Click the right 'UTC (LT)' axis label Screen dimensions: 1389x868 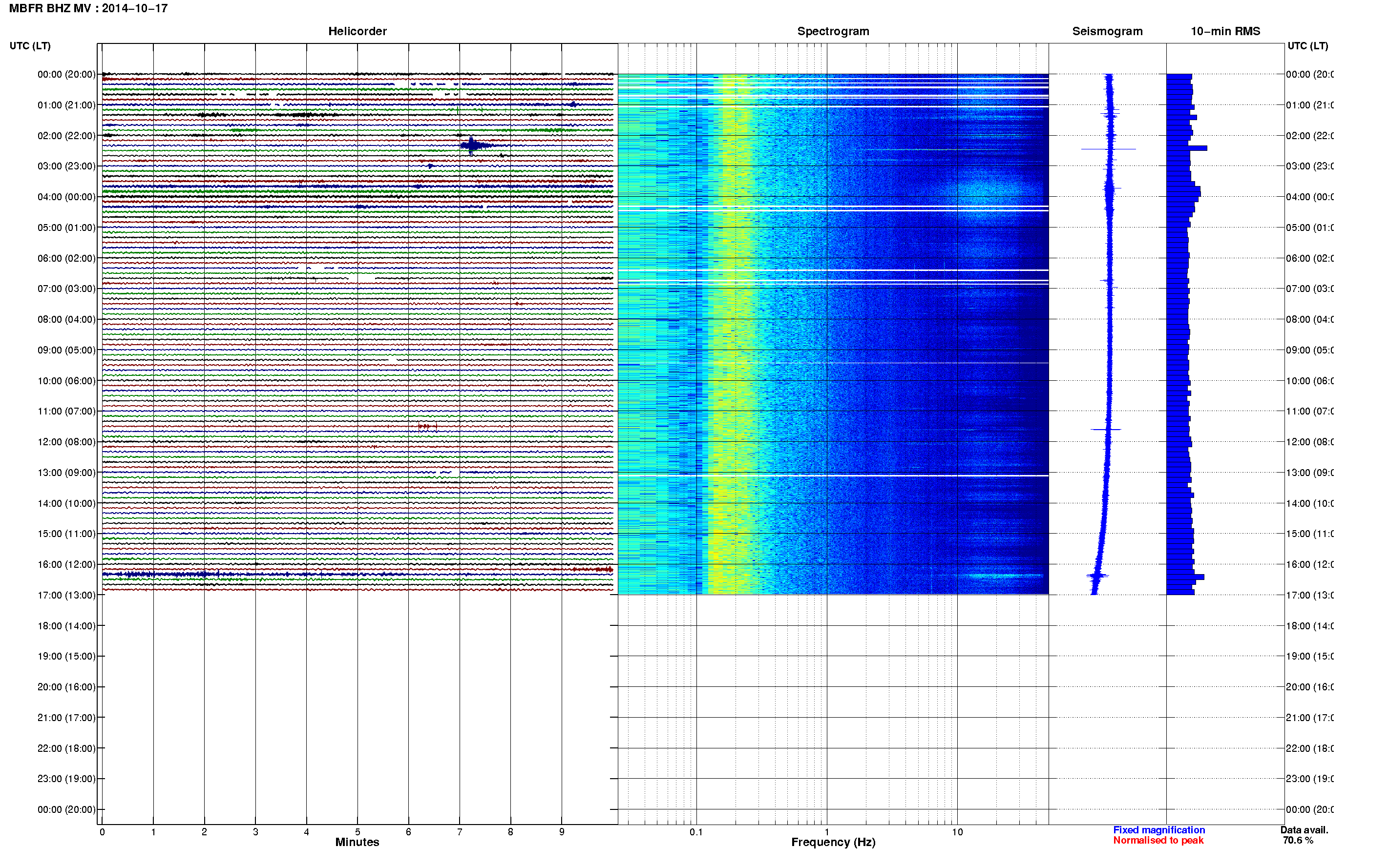[1307, 46]
